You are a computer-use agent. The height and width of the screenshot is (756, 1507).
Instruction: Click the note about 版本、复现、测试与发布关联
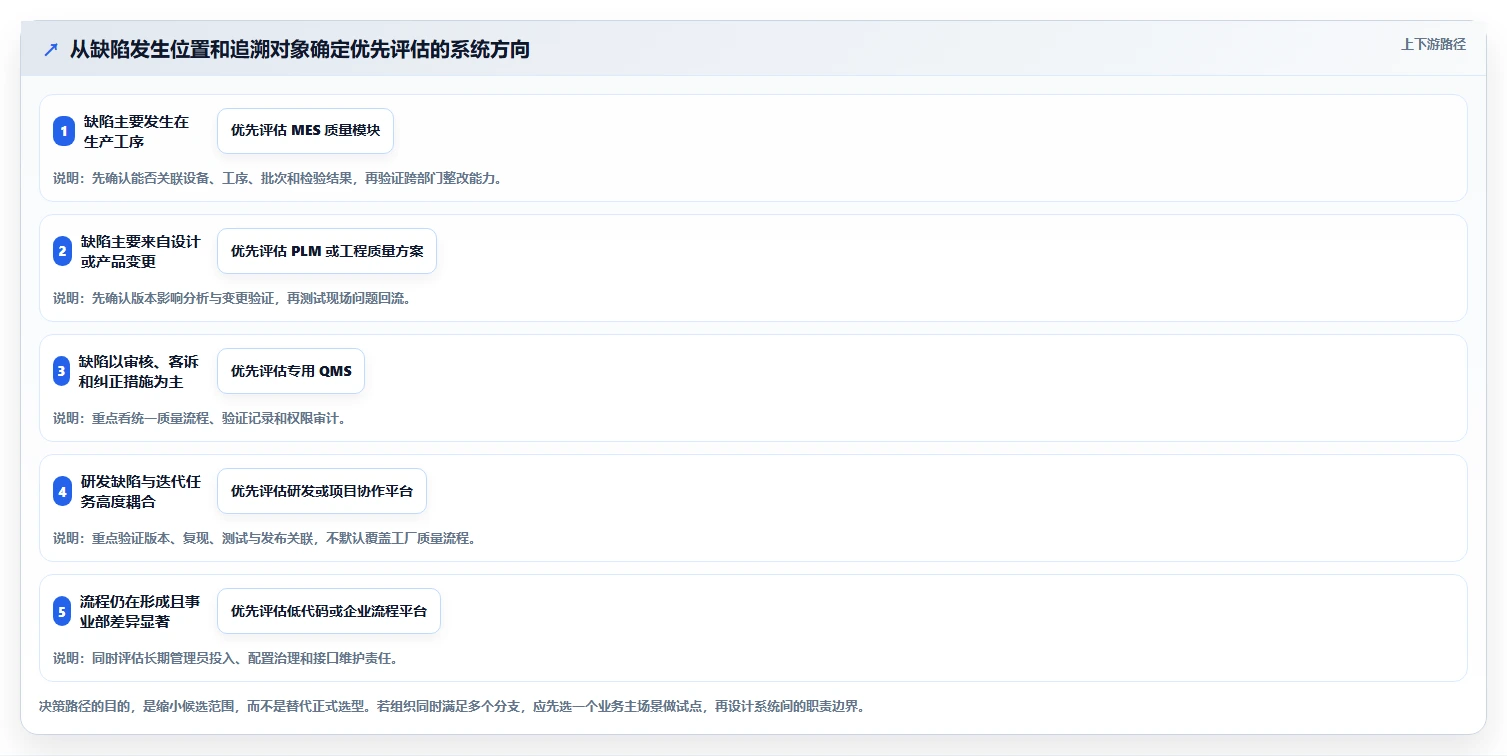pyautogui.click(x=264, y=538)
